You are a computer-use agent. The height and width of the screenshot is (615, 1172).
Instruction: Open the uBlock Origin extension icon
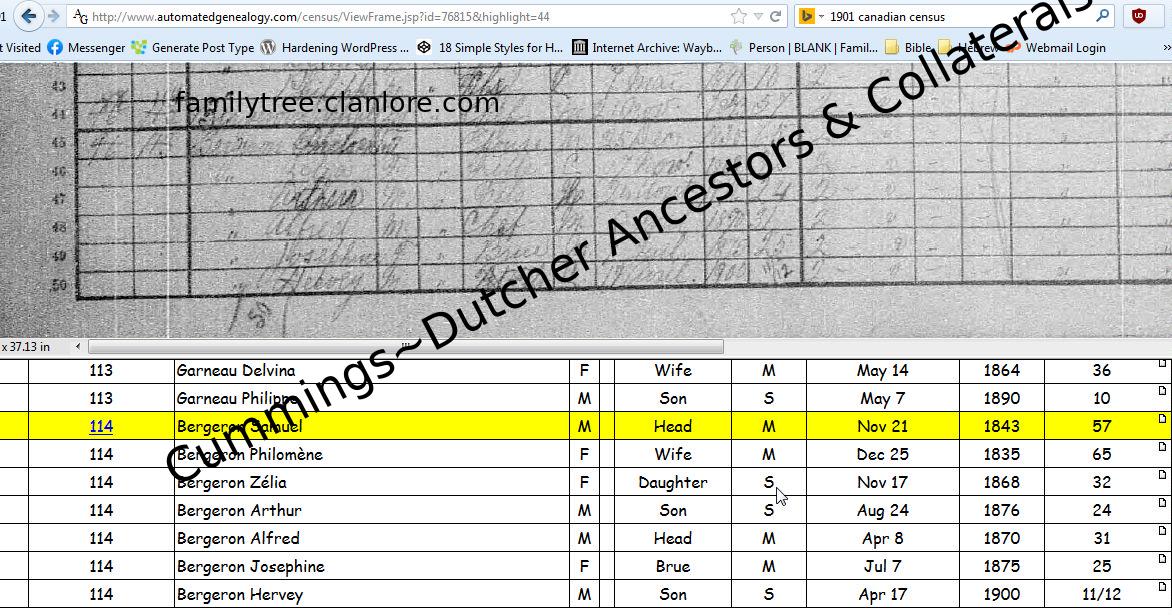tap(1138, 16)
